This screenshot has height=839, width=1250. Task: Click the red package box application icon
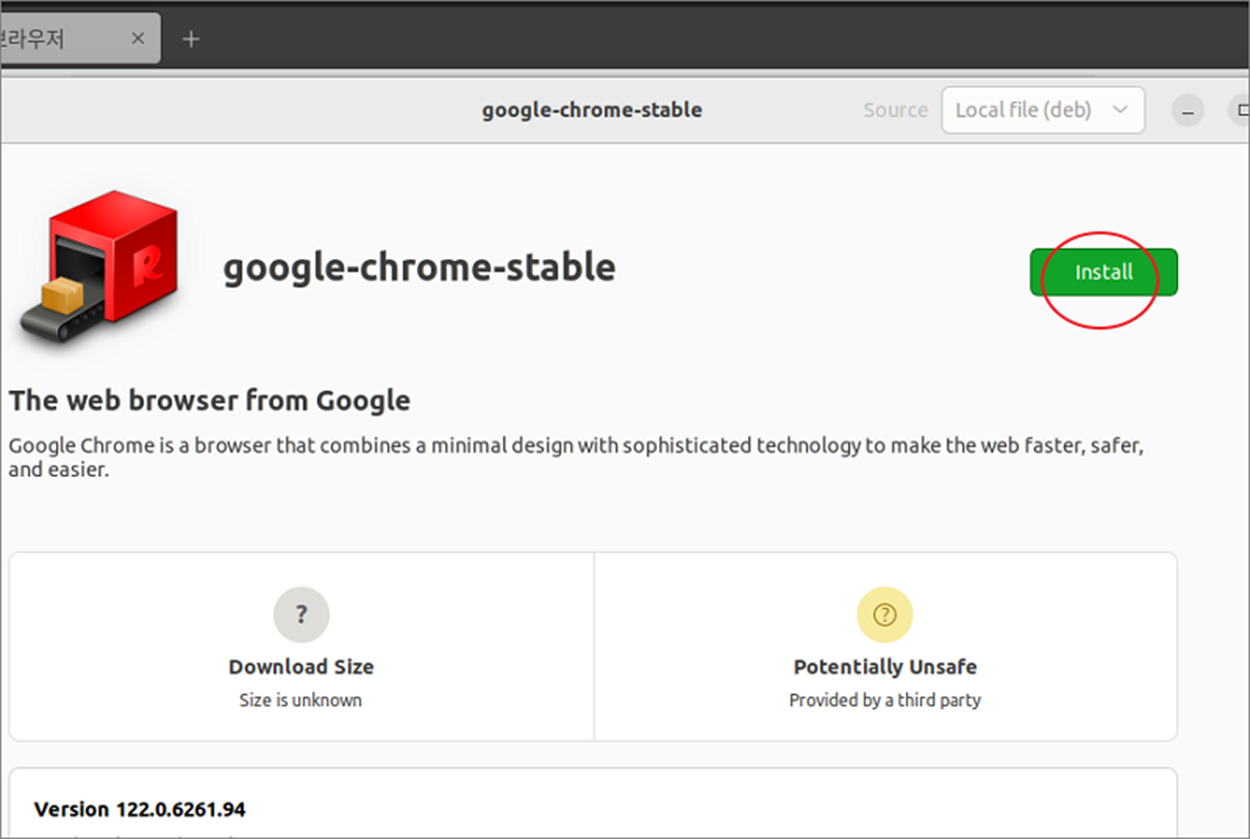[x=98, y=268]
